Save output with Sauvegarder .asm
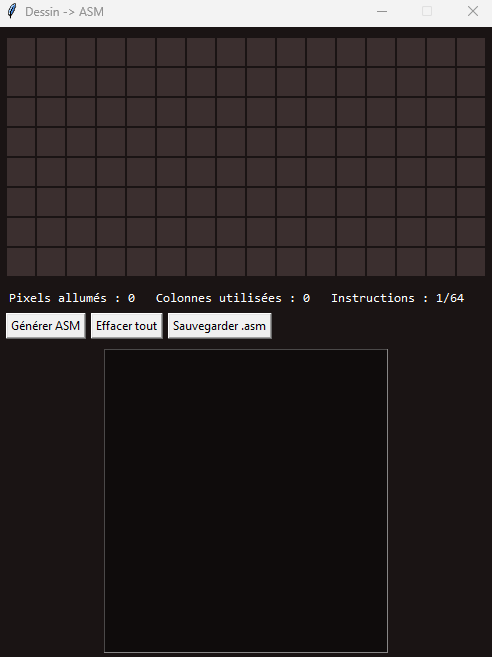This screenshot has width=492, height=657. (220, 326)
